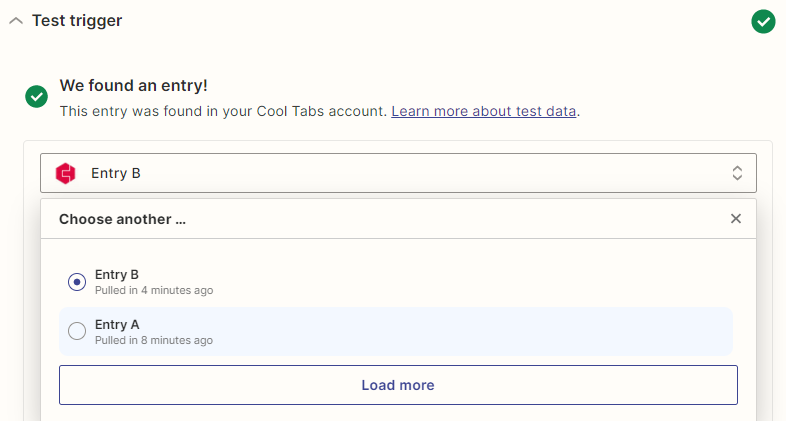
Task: Click Pulled in 8 minutes ago text
Action: tap(154, 340)
